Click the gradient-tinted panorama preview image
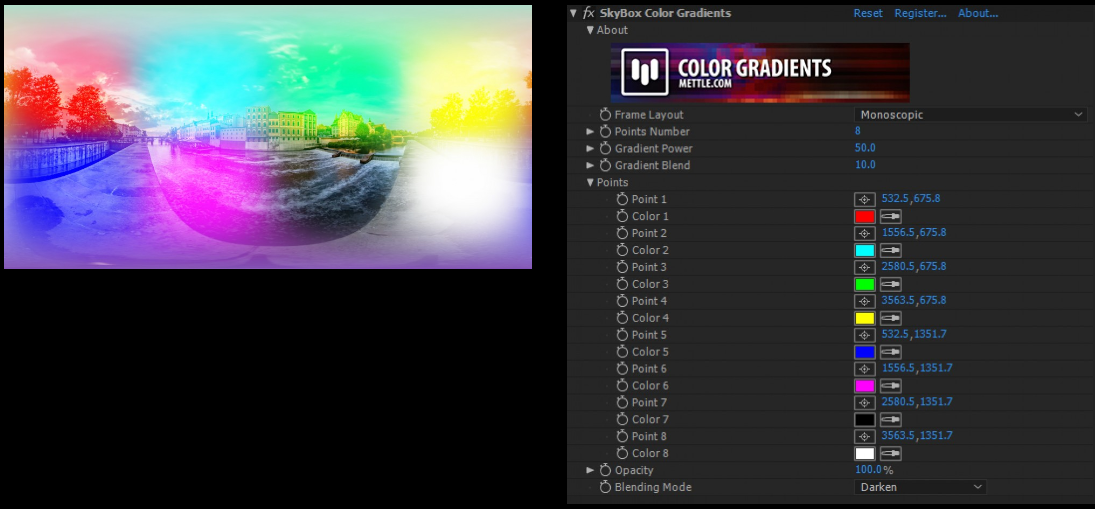1095x509 pixels. tap(268, 137)
